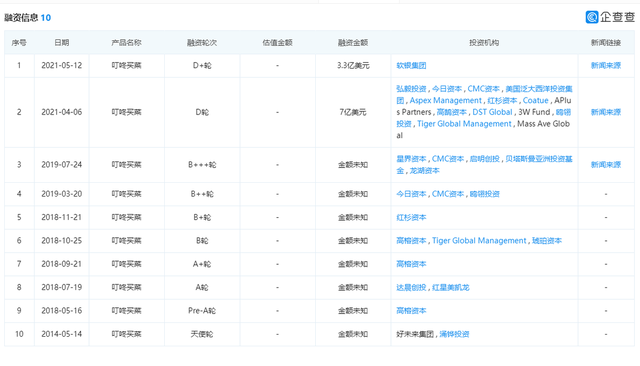The width and height of the screenshot is (640, 366).
Task: Click the B+++轮 round cell
Action: click(202, 164)
